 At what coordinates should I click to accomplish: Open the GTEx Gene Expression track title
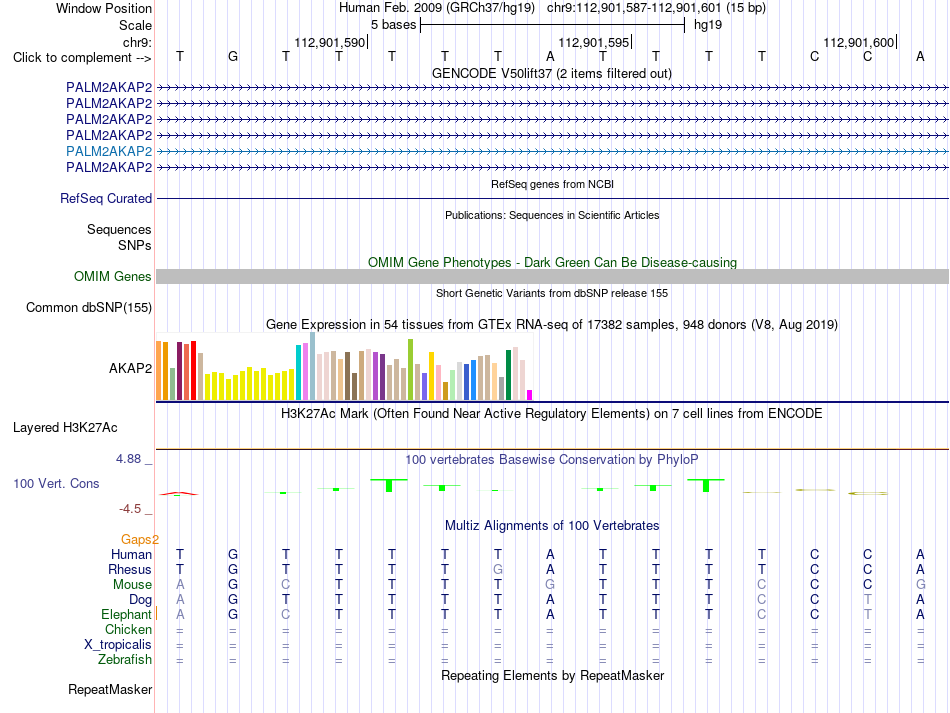click(552, 325)
